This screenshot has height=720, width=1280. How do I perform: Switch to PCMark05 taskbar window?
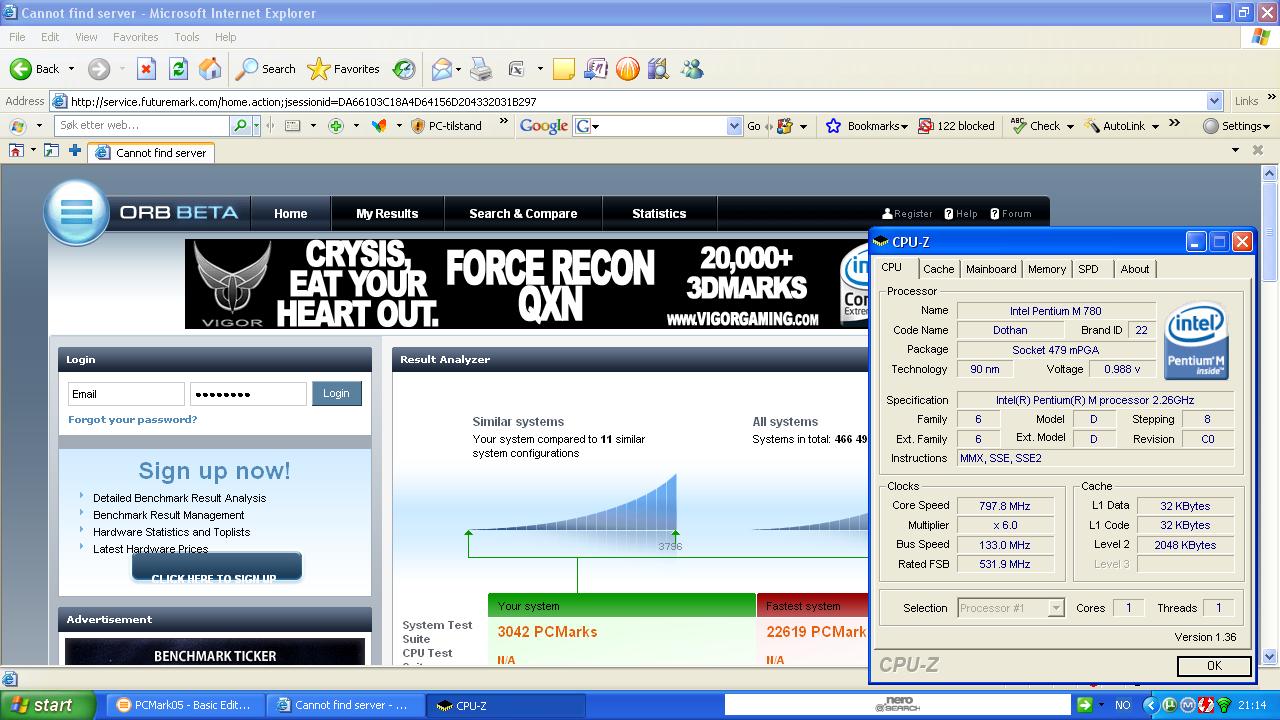[x=187, y=705]
